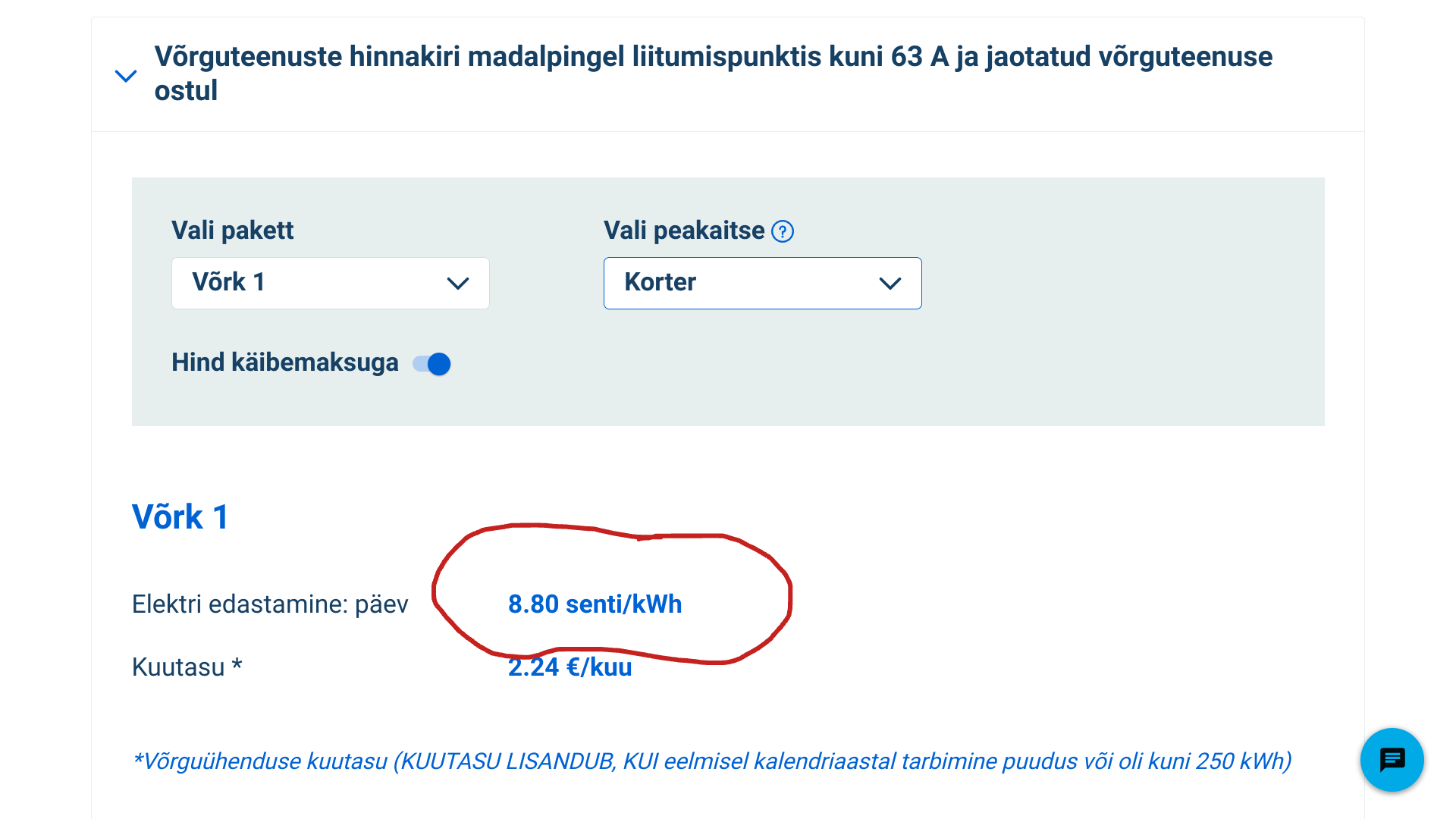Screen dimensions: 1456x819
Task: Click the Vali peakaitse field label
Action: pos(683,231)
